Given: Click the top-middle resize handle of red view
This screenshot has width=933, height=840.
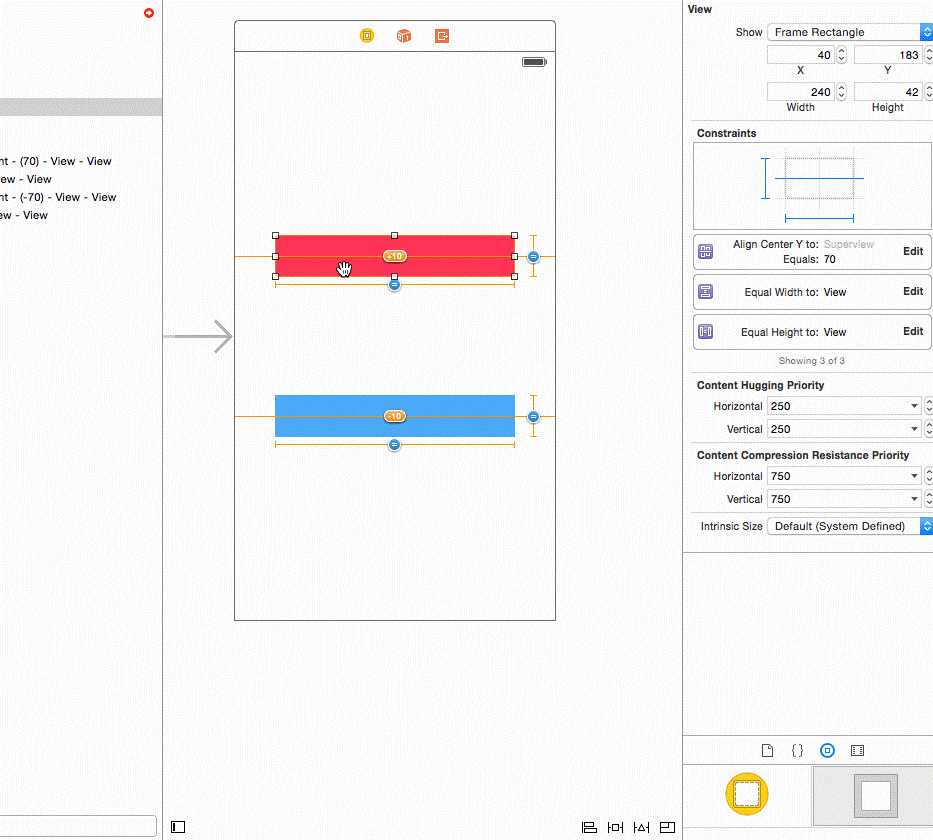Looking at the screenshot, I should coord(395,236).
